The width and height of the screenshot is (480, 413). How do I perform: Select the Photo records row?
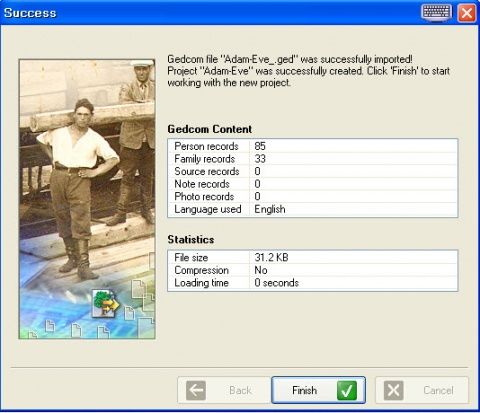pos(313,197)
